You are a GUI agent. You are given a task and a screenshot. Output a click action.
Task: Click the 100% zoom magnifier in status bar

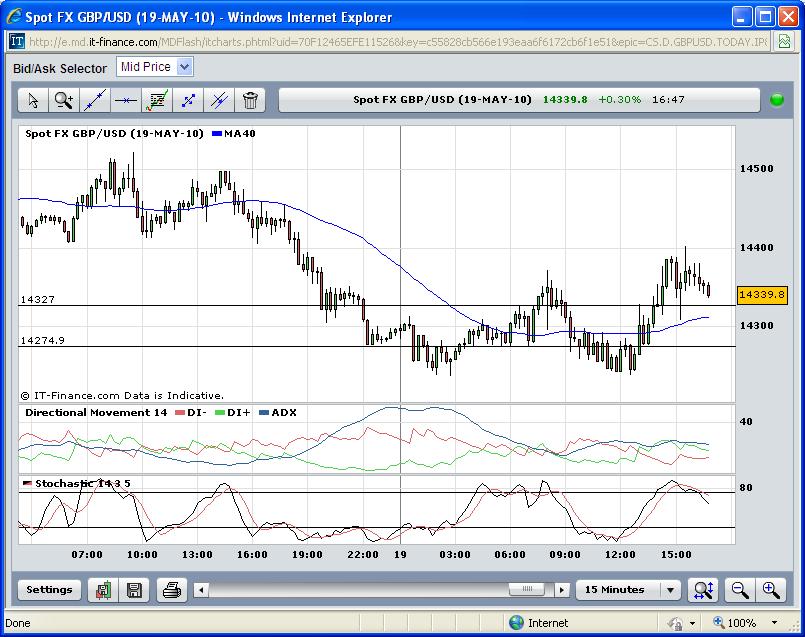tap(719, 623)
